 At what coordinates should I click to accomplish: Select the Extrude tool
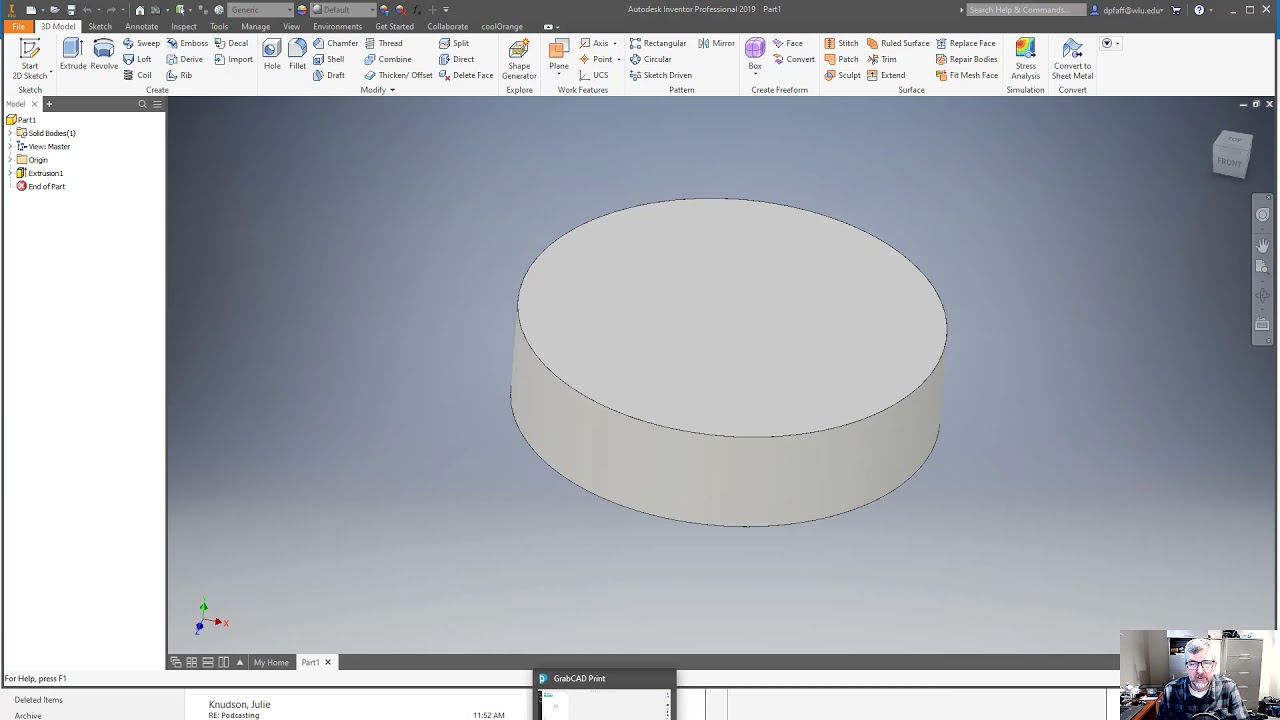click(73, 55)
